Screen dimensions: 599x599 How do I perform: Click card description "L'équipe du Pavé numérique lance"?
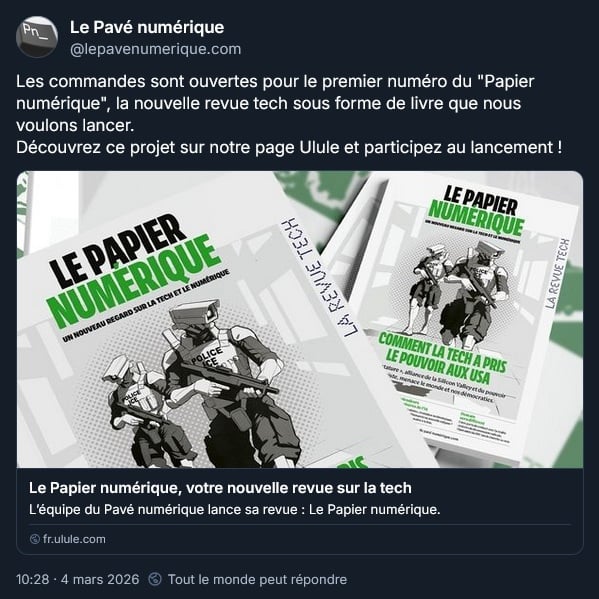[x=235, y=510]
